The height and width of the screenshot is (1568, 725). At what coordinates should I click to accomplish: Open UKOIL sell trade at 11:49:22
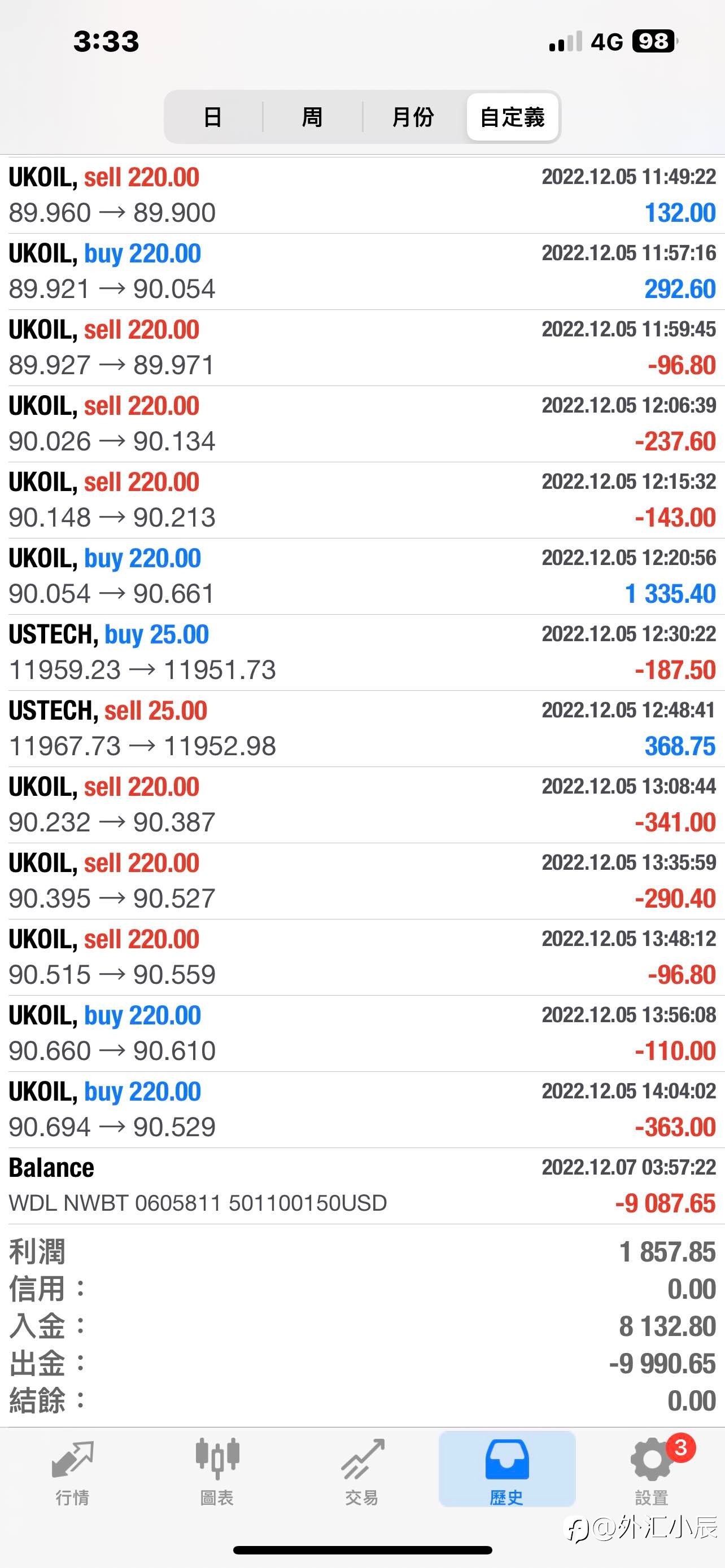tap(362, 195)
